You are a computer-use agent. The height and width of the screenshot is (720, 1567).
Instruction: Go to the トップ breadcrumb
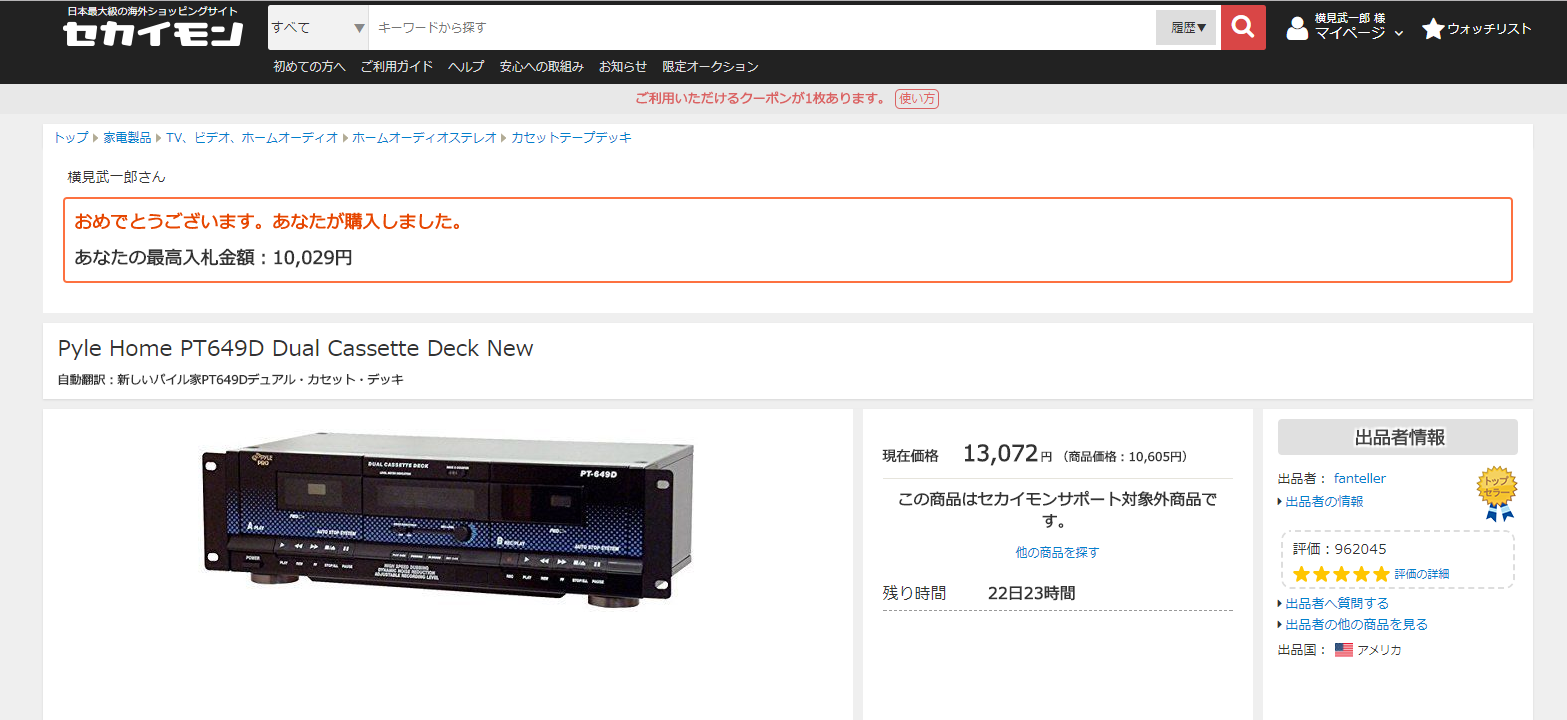tap(71, 138)
